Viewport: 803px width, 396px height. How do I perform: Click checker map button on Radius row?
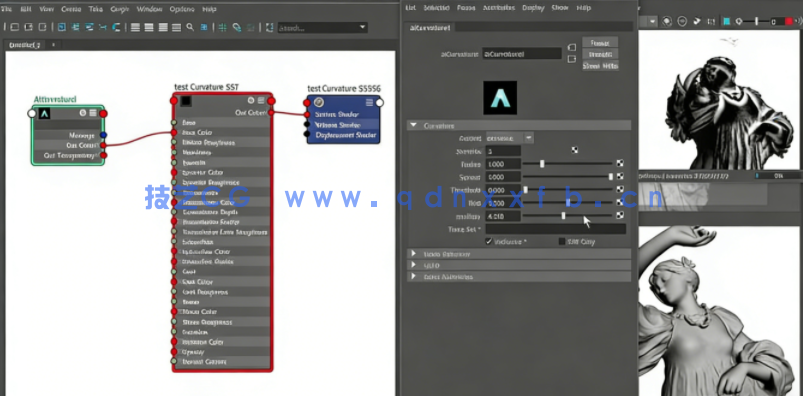tap(620, 163)
